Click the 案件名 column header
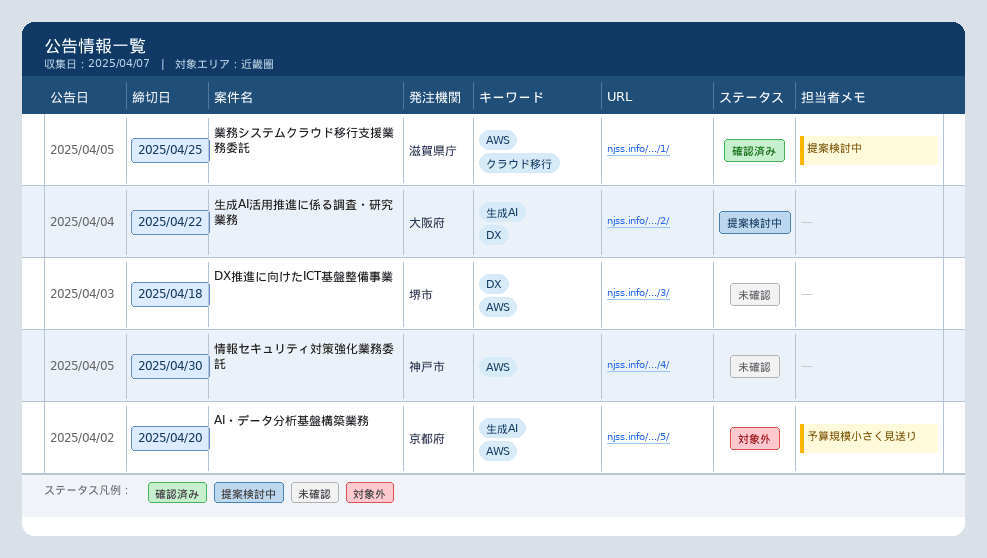987x558 pixels. point(233,98)
